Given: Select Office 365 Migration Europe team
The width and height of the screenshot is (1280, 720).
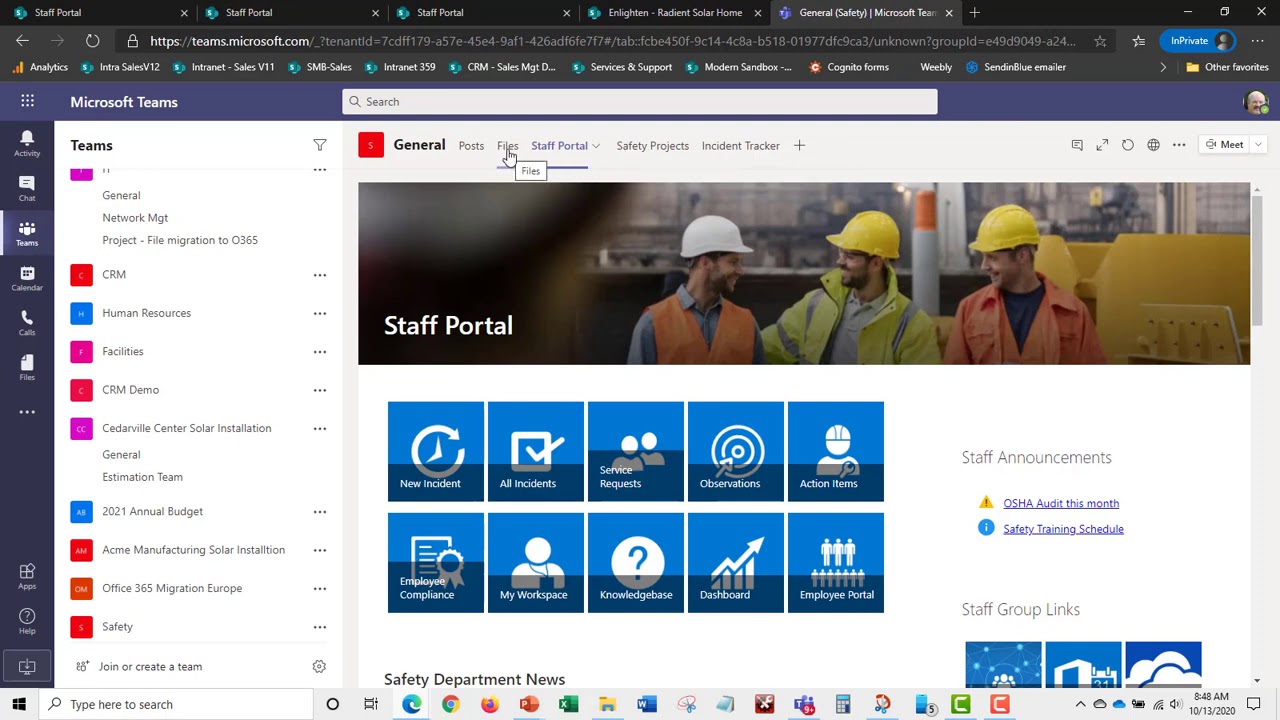Looking at the screenshot, I should [172, 588].
